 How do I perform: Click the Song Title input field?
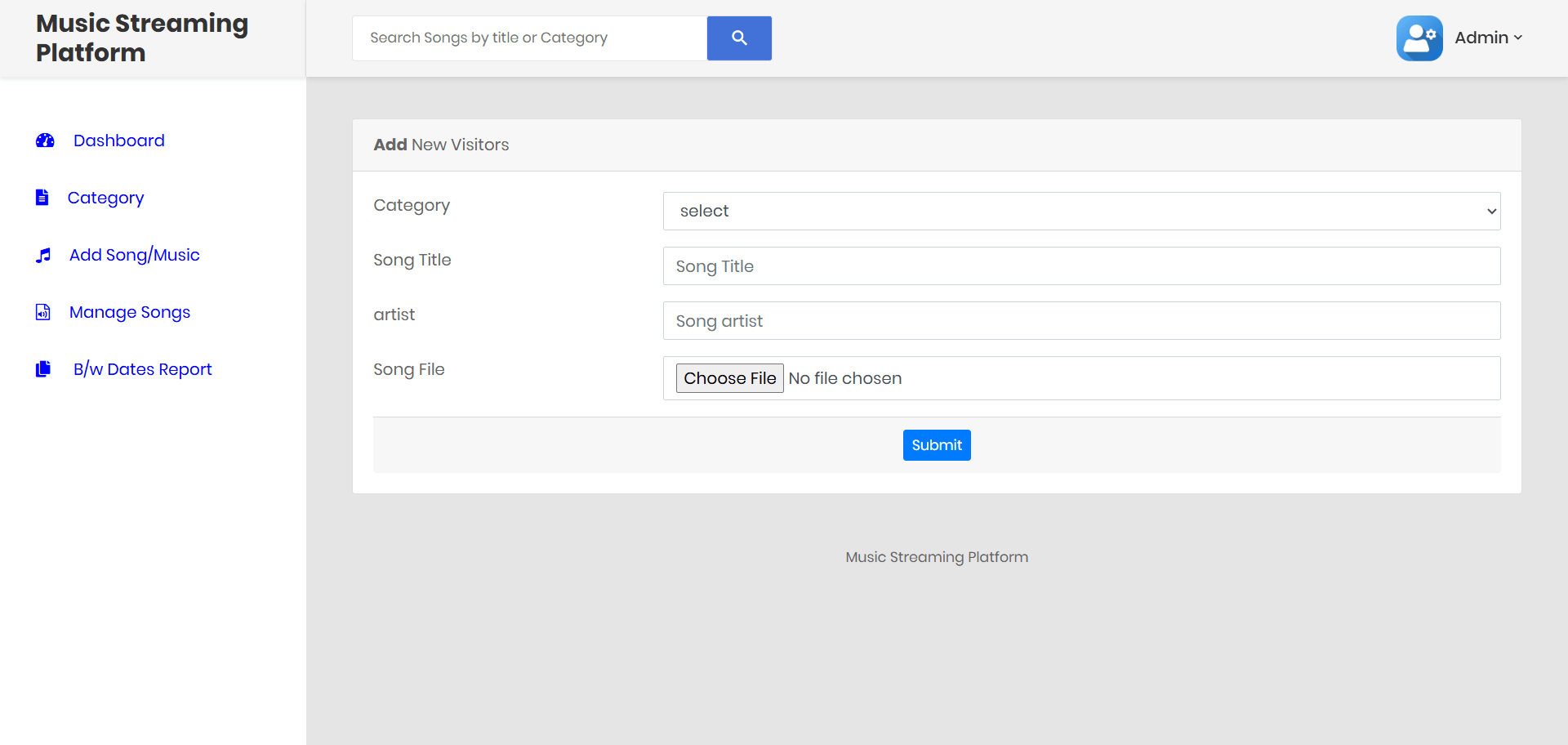click(x=1080, y=265)
